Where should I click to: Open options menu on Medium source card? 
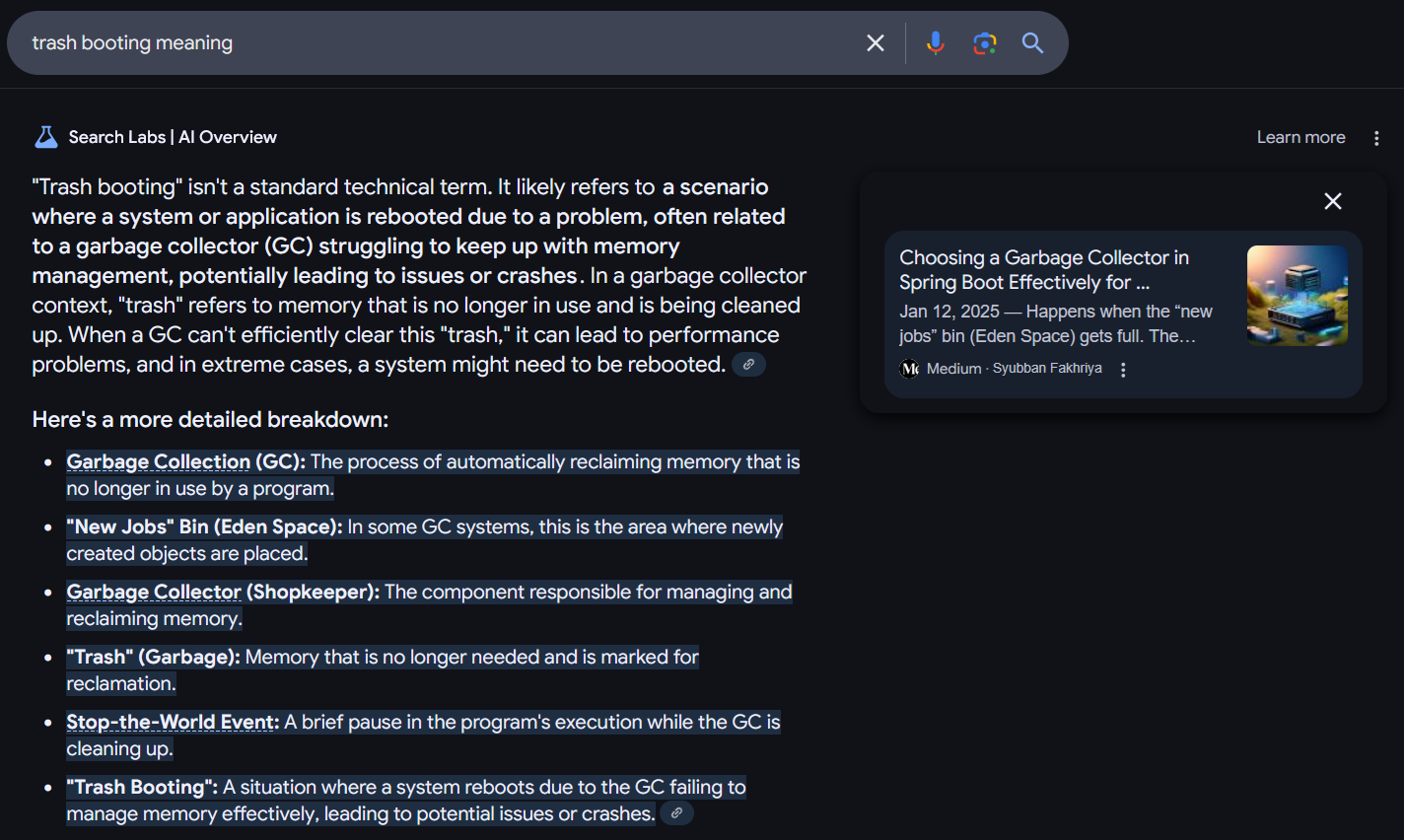click(1123, 370)
